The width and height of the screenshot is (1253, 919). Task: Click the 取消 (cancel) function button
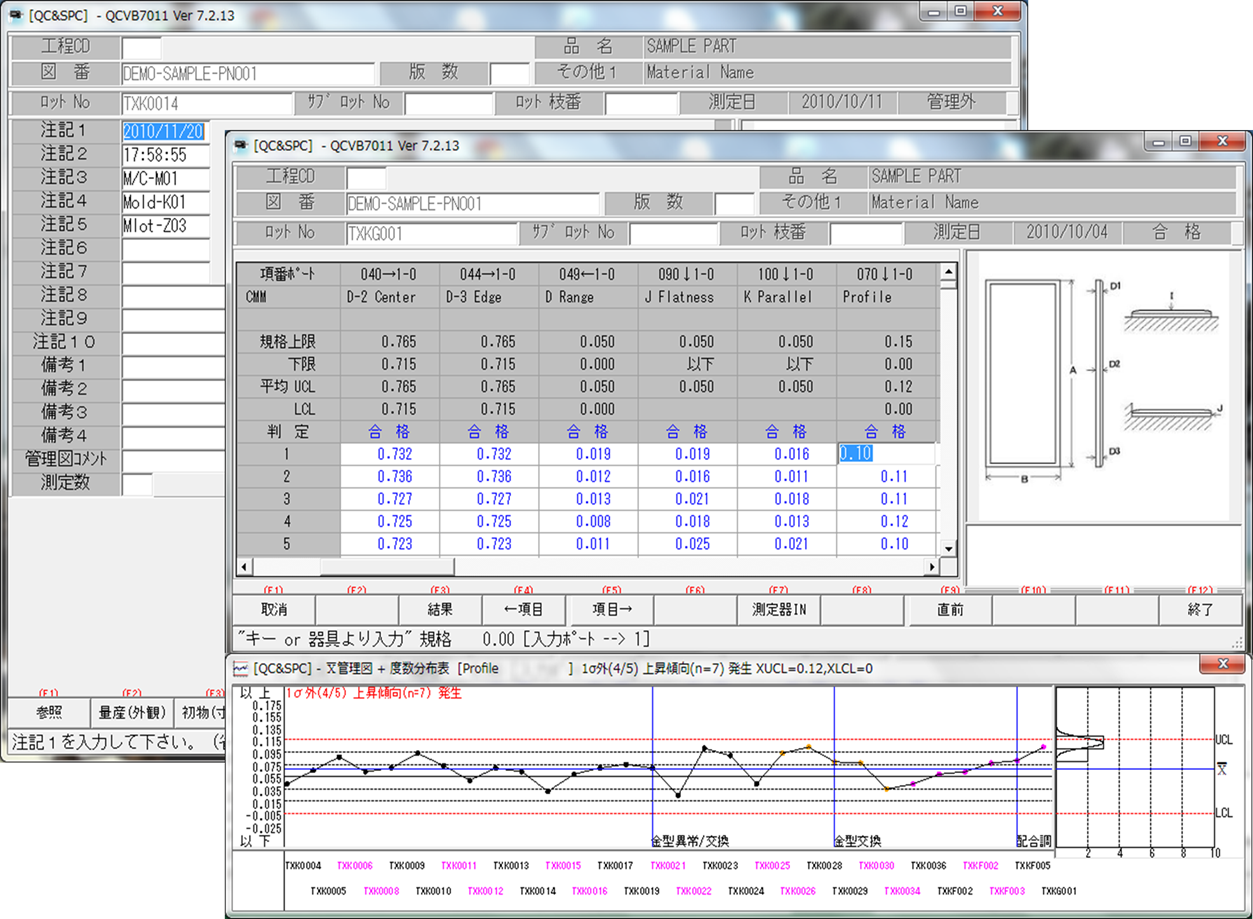tap(274, 609)
